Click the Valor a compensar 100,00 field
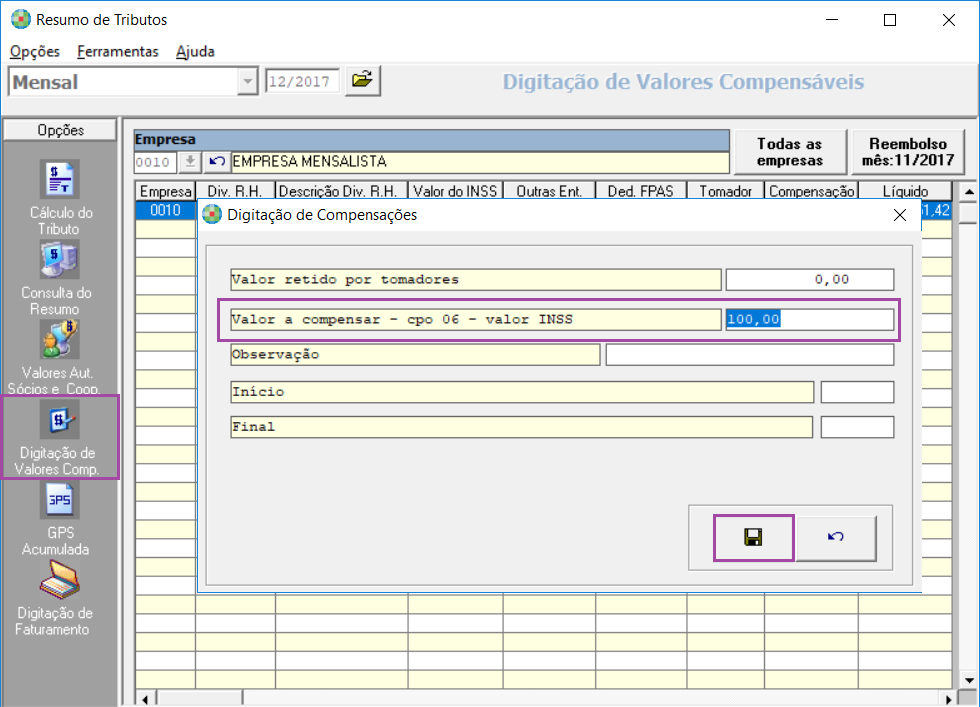 click(809, 319)
